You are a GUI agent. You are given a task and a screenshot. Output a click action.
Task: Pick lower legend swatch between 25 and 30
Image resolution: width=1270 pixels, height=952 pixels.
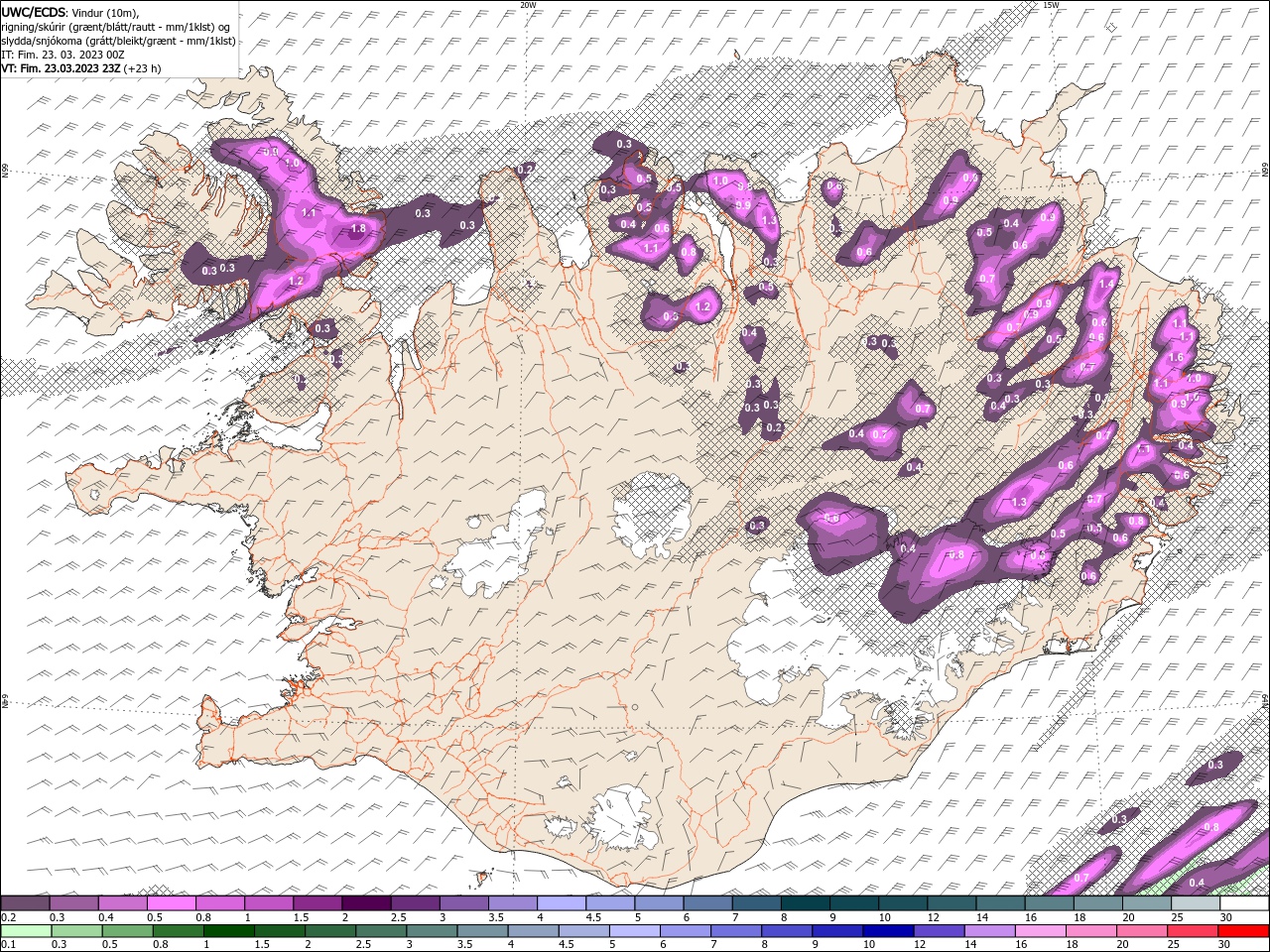(1192, 930)
